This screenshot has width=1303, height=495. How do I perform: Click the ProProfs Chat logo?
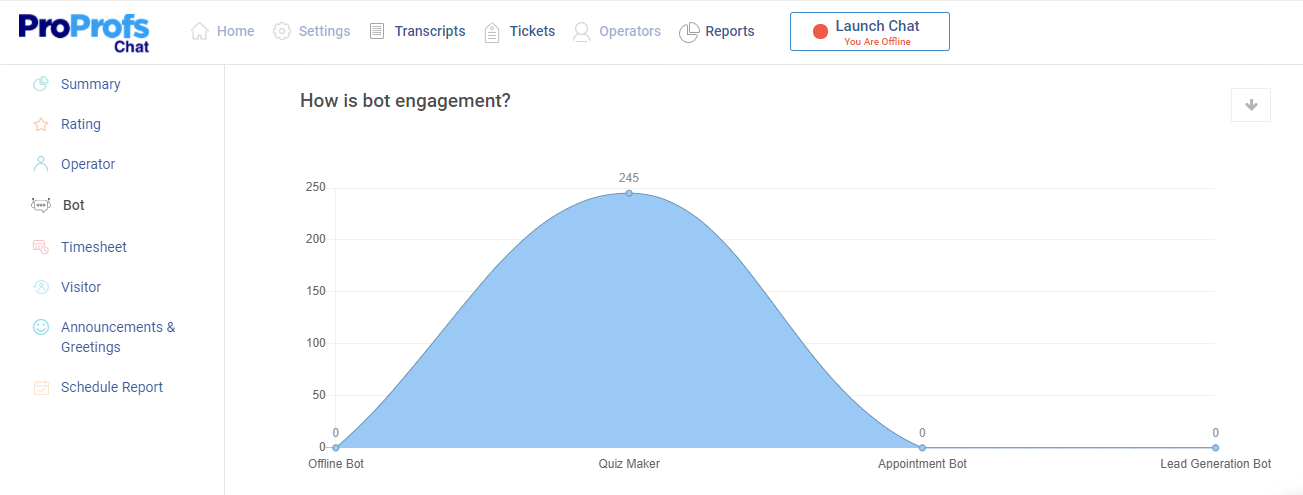[x=83, y=32]
